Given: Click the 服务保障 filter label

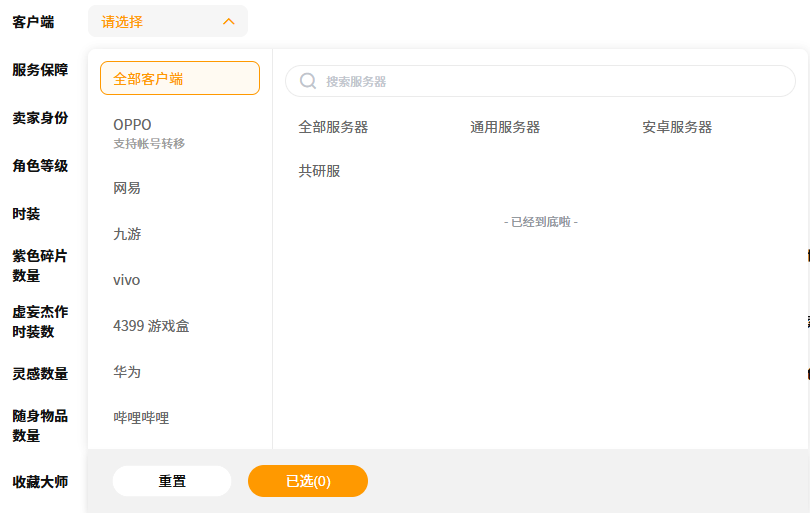Looking at the screenshot, I should [x=40, y=70].
